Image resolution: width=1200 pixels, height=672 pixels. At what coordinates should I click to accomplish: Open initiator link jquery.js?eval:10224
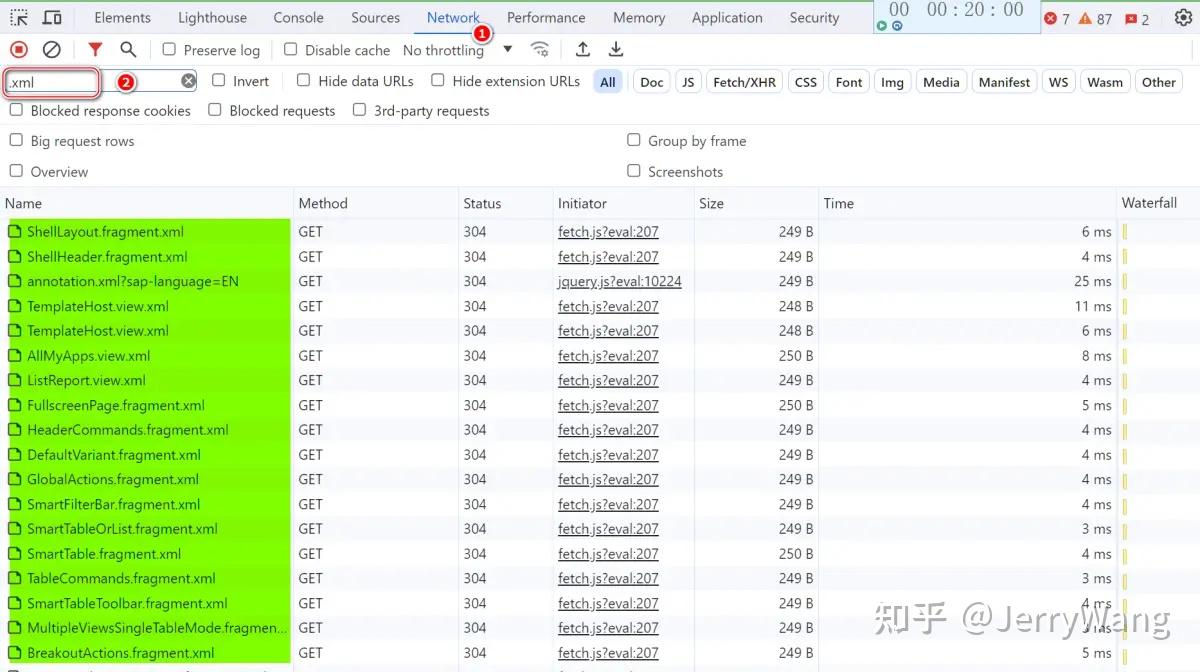point(620,281)
